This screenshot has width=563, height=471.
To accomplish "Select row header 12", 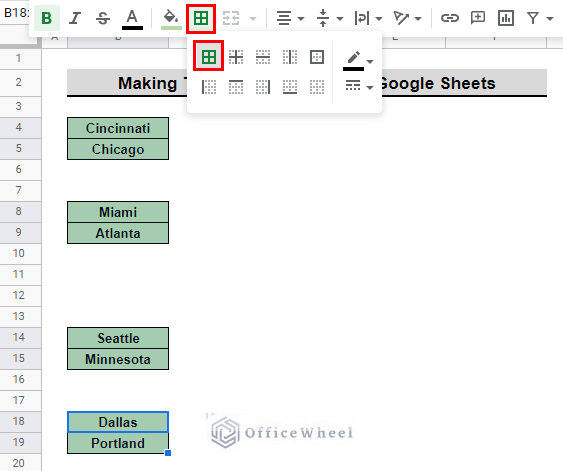I will click(x=20, y=295).
